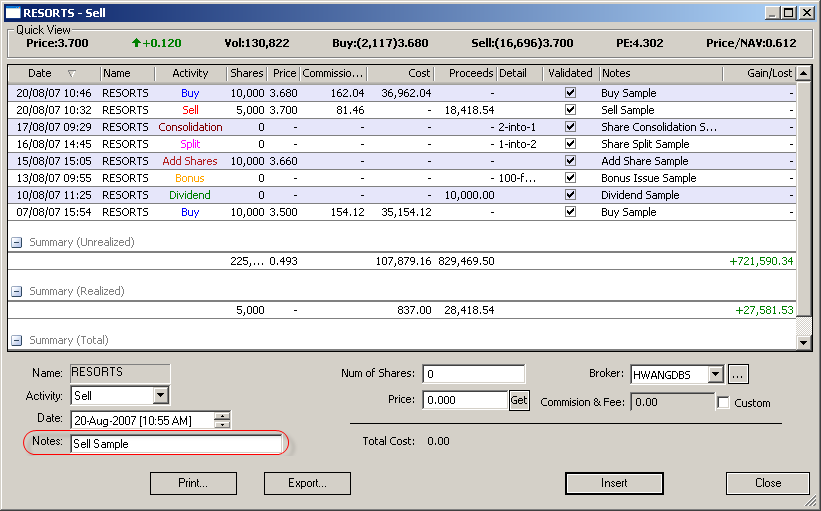Collapse the Summary (Total) section

[17, 340]
